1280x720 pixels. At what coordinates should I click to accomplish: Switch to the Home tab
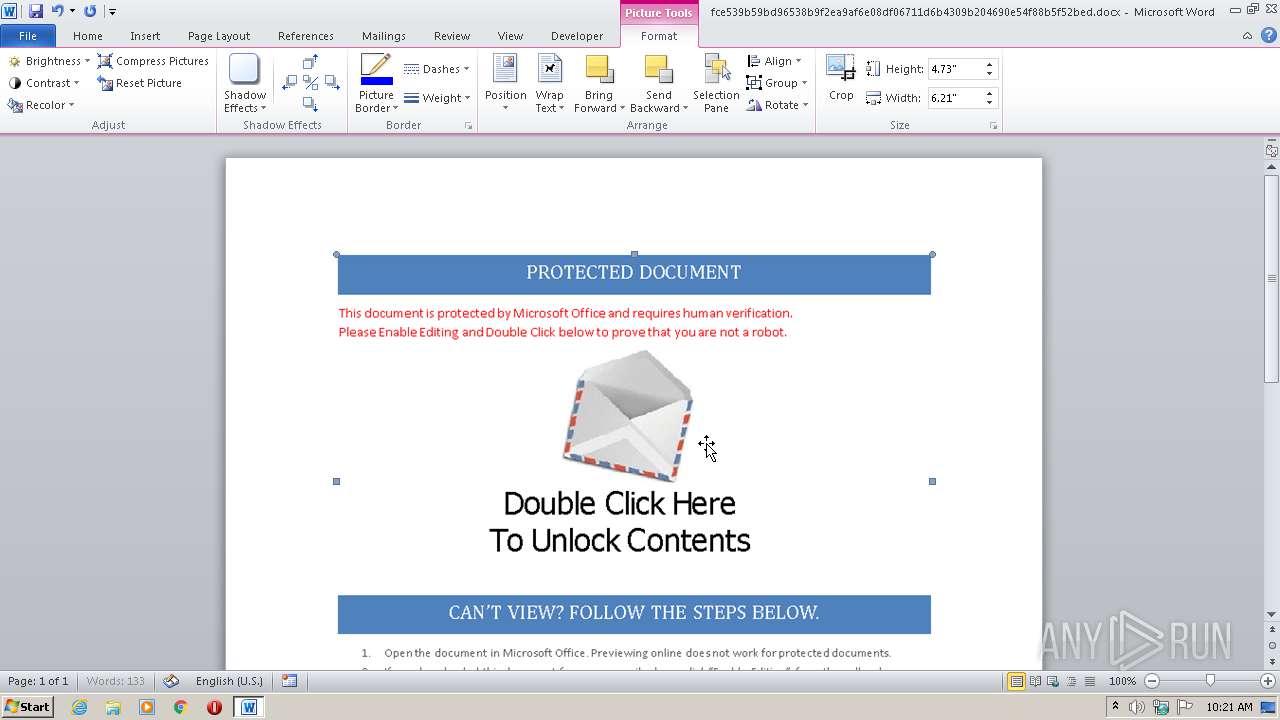pos(88,36)
